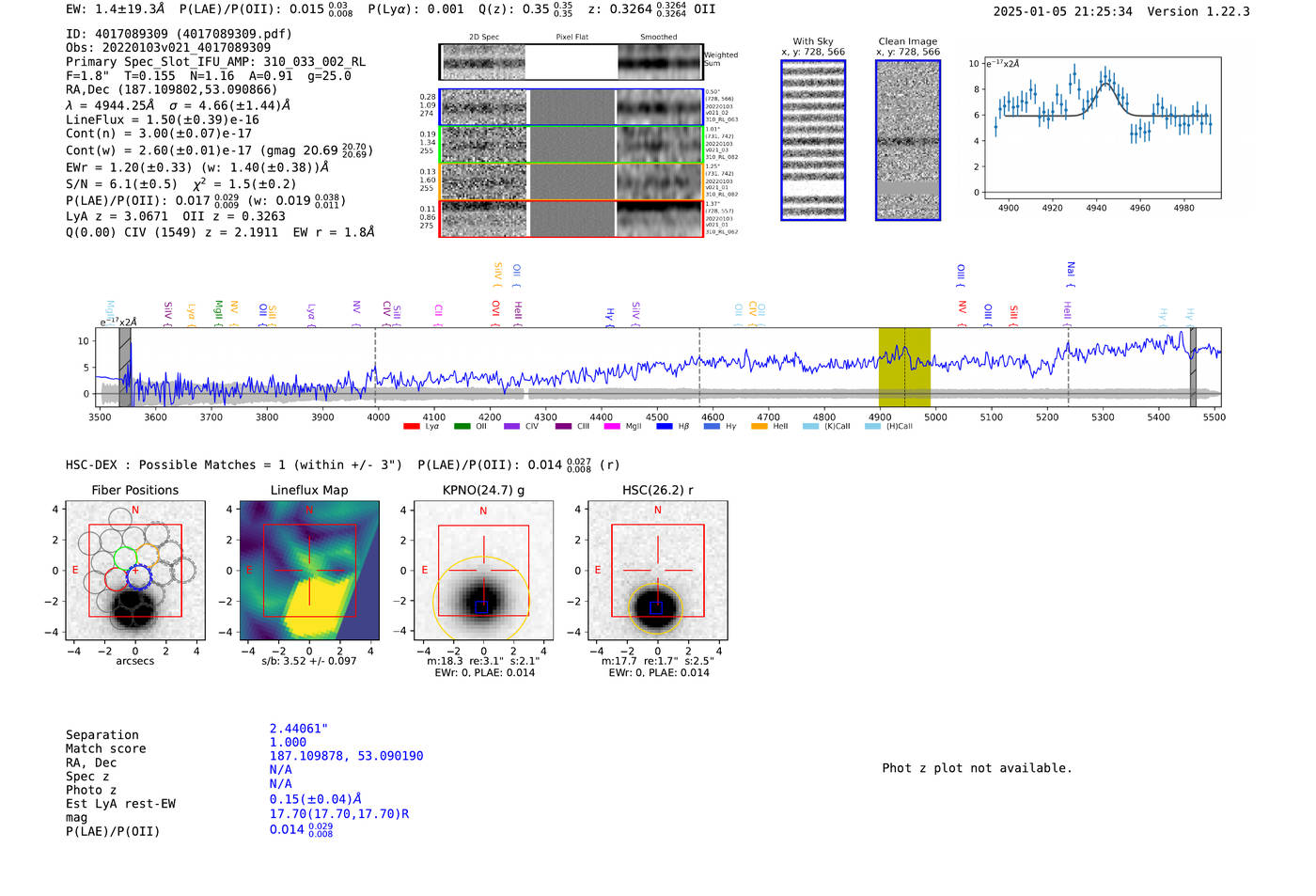This screenshot has height=896, width=1316.
Task: Click the 's/b: 3.52 +/- 0.097' caption
Action: (x=309, y=661)
